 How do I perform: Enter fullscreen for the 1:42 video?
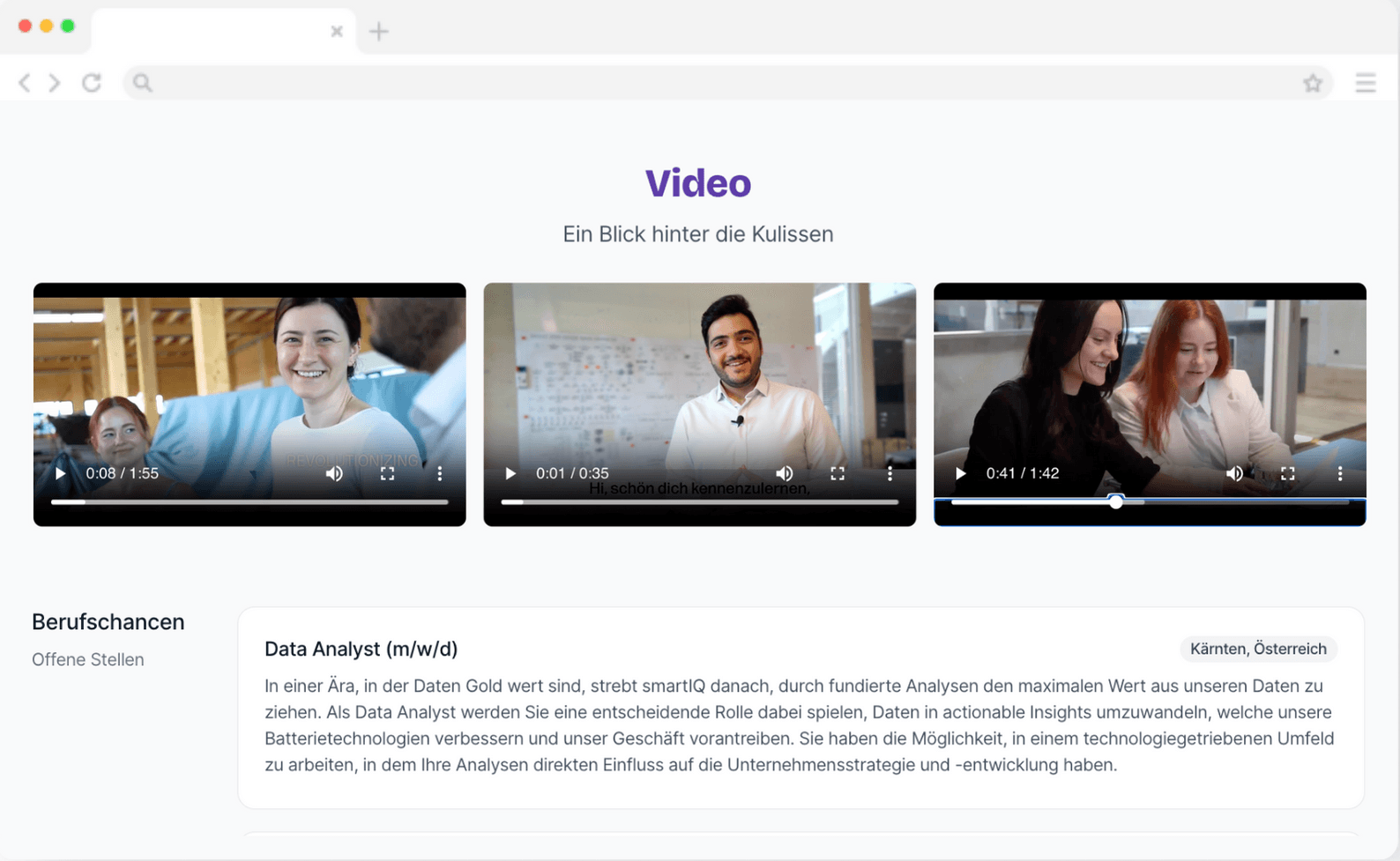pyautogui.click(x=1288, y=473)
